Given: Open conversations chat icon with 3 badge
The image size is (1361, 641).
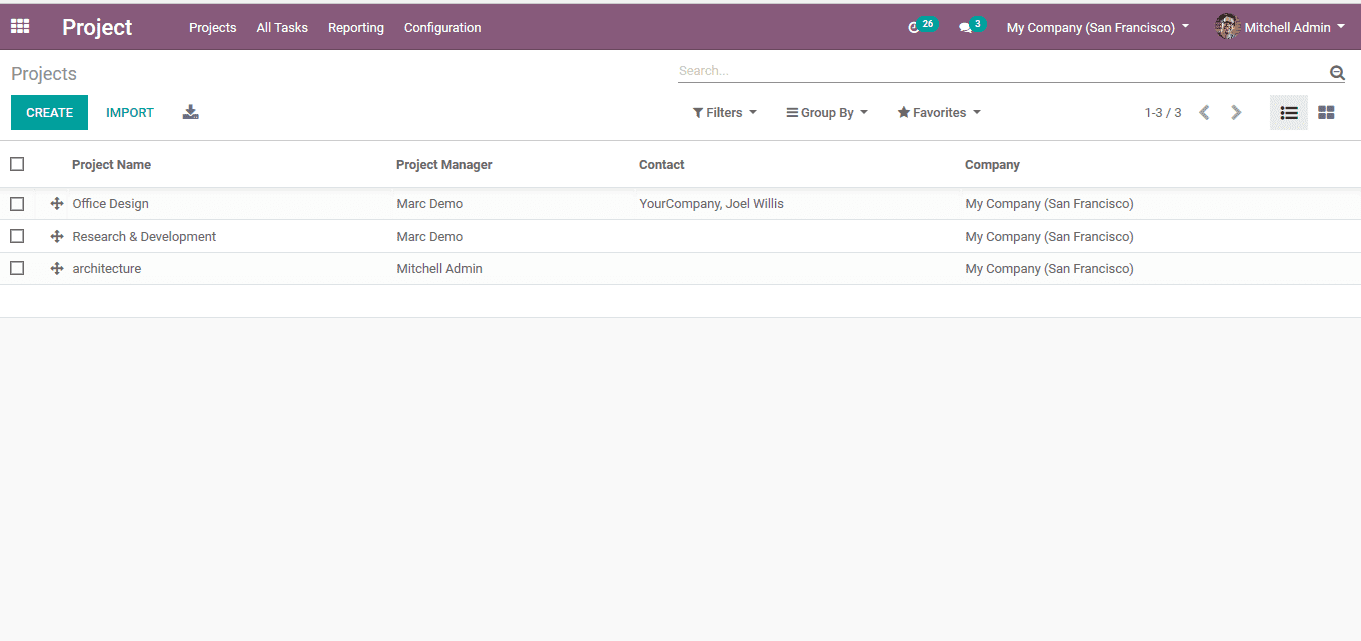Looking at the screenshot, I should click(972, 27).
